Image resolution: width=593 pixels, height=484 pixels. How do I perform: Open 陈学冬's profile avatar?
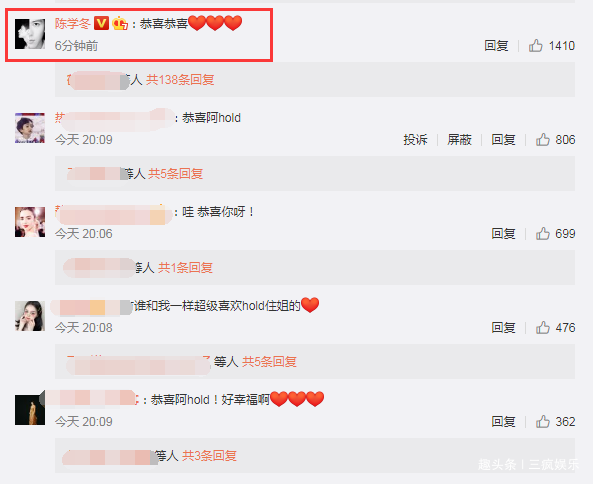click(x=30, y=34)
